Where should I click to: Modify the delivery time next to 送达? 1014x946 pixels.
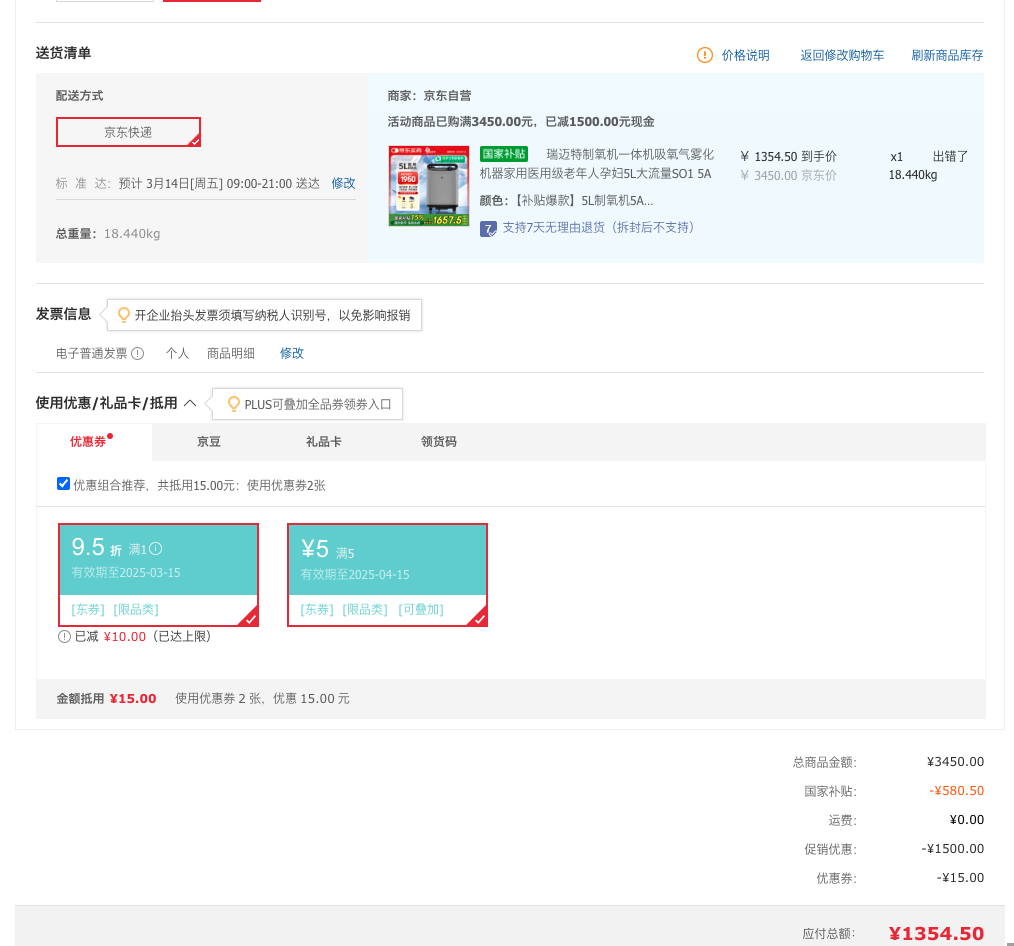343,183
